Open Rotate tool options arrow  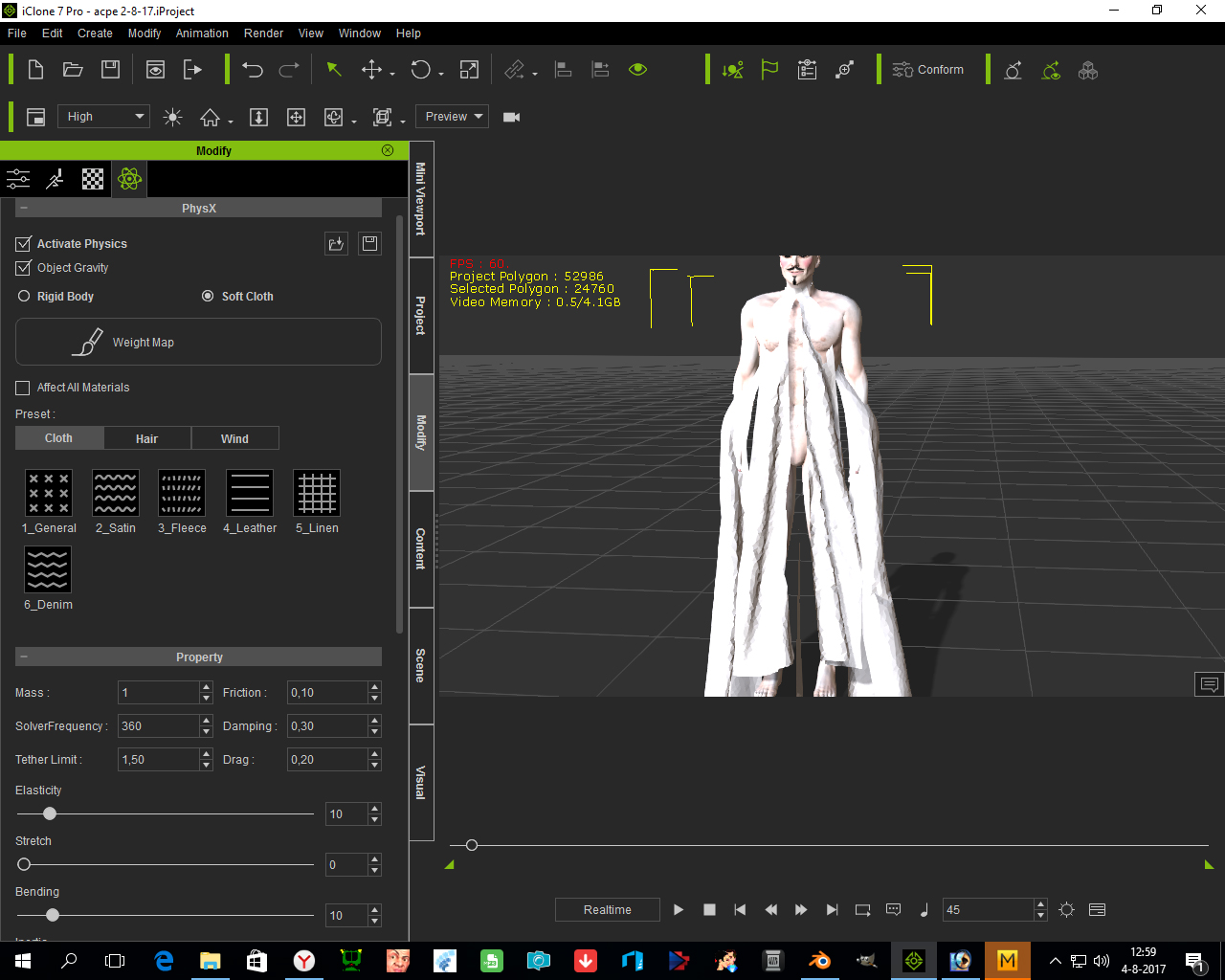pos(441,74)
